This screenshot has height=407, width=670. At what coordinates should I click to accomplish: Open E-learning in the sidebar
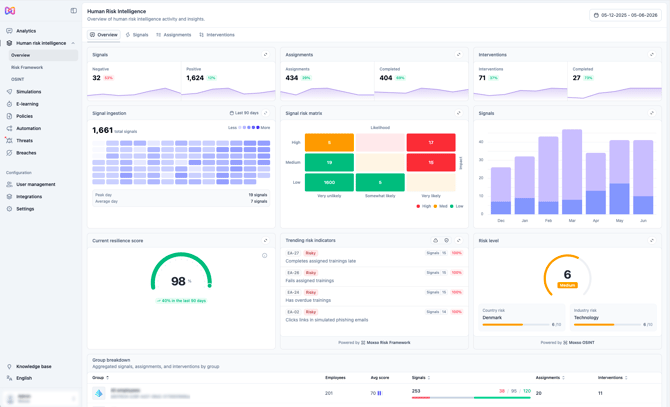tap(27, 104)
